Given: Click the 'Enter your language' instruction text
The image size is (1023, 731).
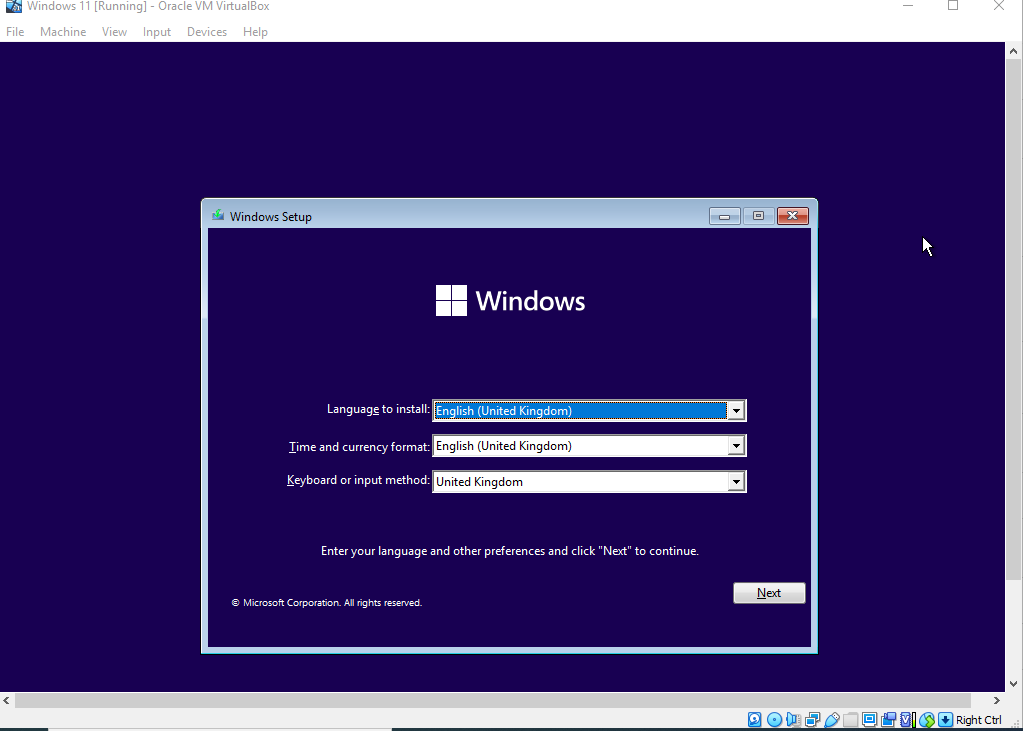Looking at the screenshot, I should [510, 551].
